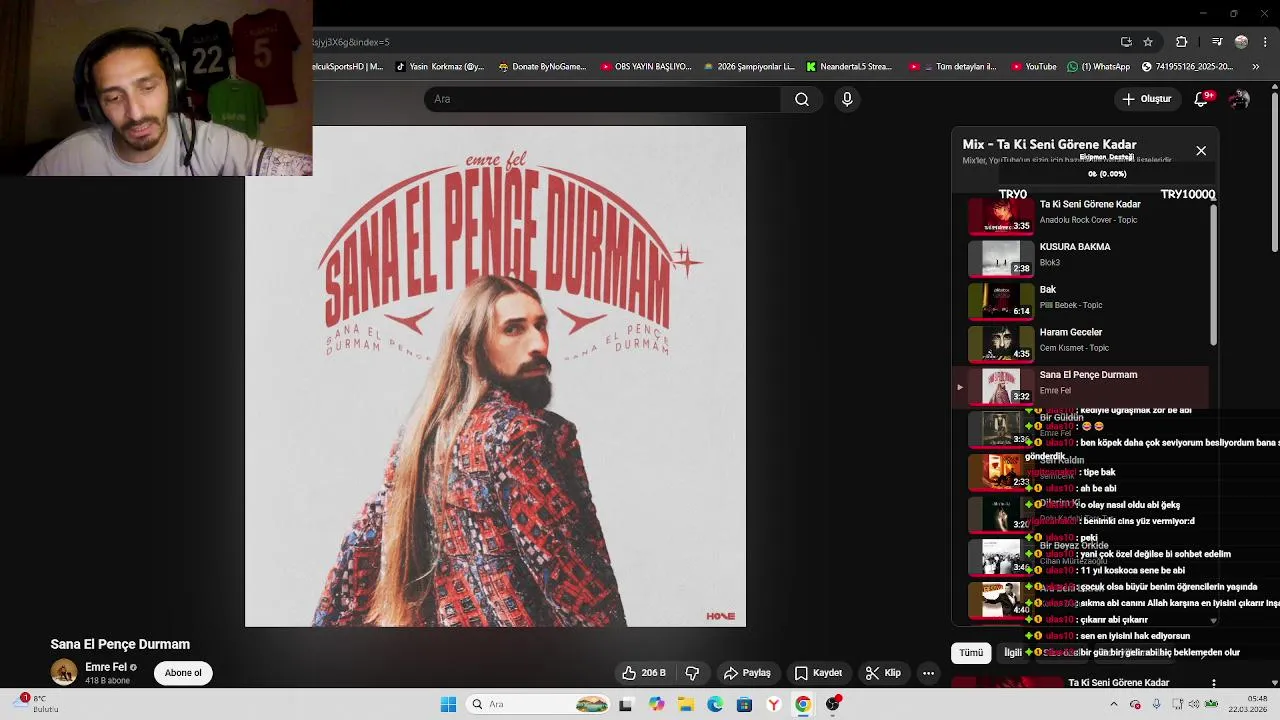Click the video title Sana El Pençe Durmam
Image resolution: width=1280 pixels, height=720 pixels.
[120, 644]
